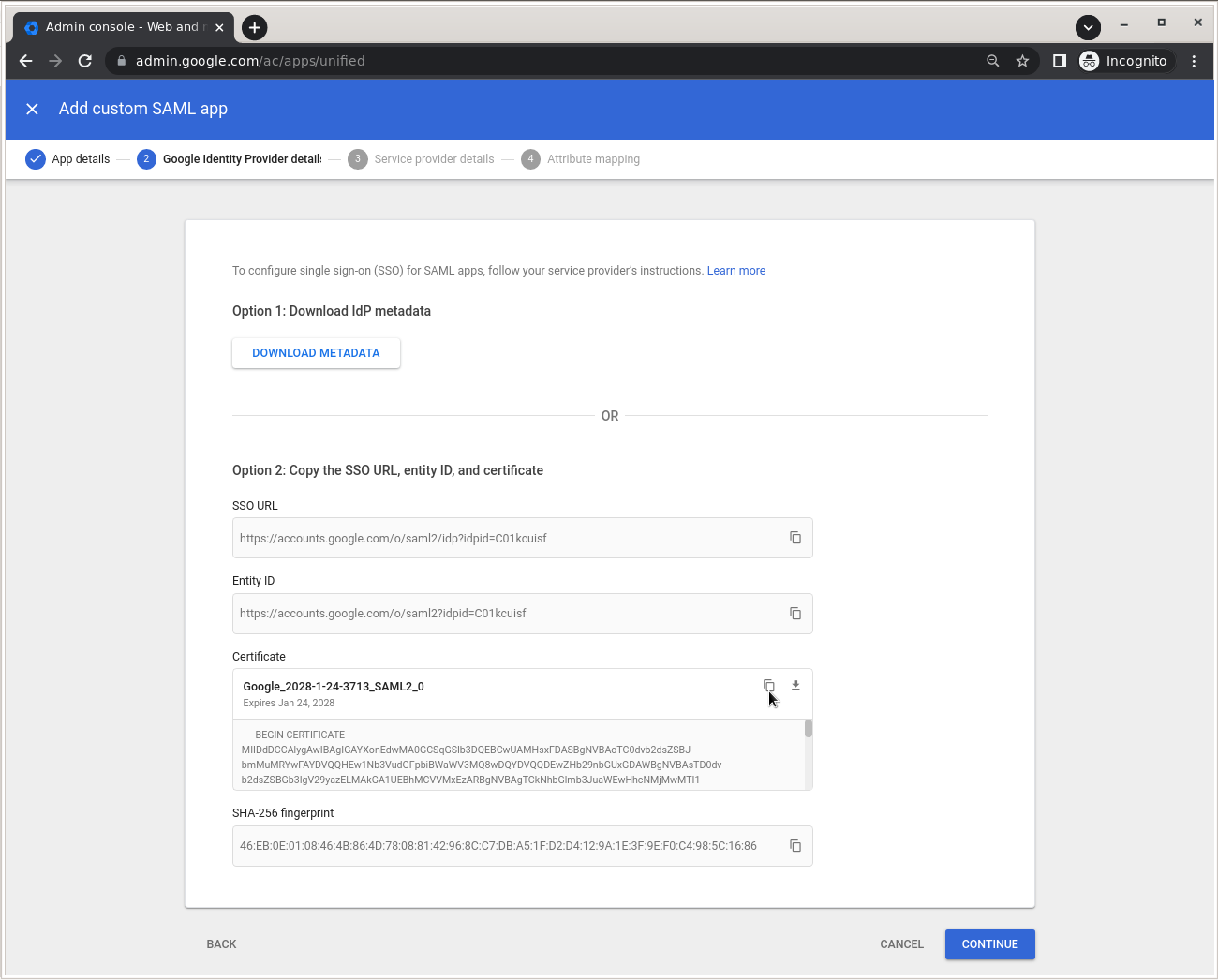This screenshot has height=980, width=1218.
Task: Select Attribute mapping step
Action: 581,159
